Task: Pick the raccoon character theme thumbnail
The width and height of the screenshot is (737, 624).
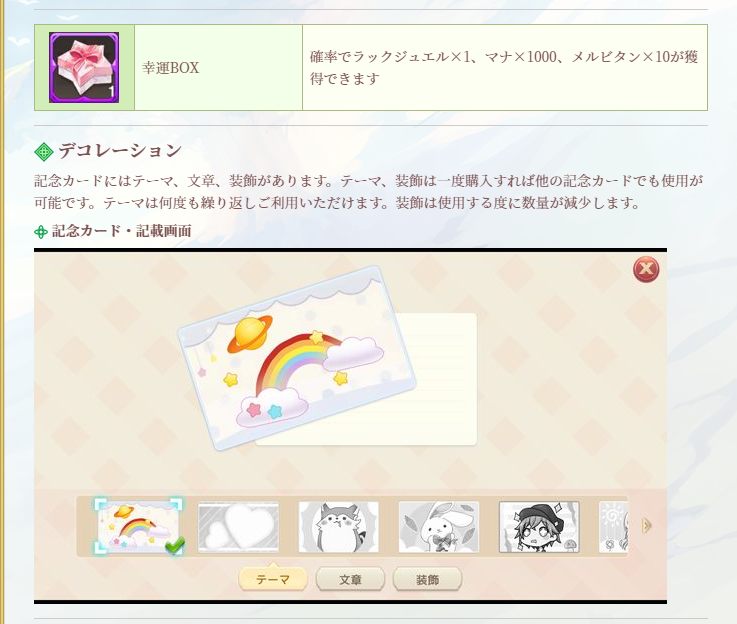Action: [x=338, y=527]
